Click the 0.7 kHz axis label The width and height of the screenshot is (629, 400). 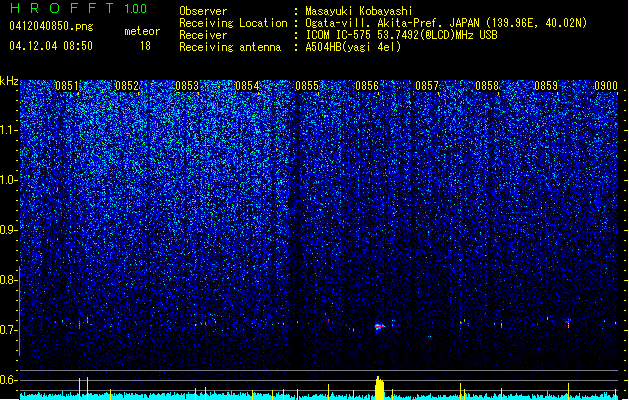8,330
